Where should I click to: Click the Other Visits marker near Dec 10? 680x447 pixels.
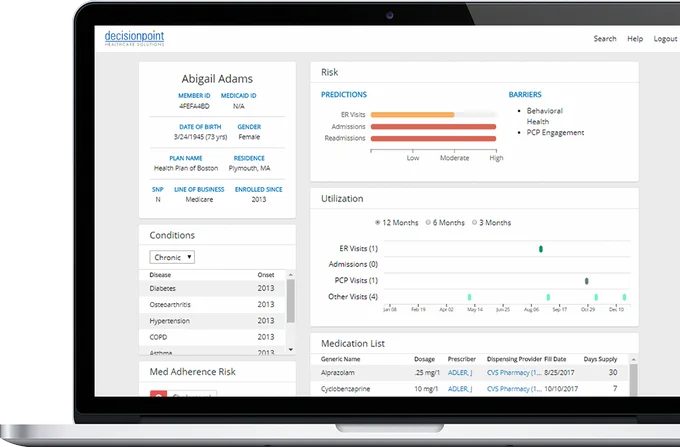point(624,297)
